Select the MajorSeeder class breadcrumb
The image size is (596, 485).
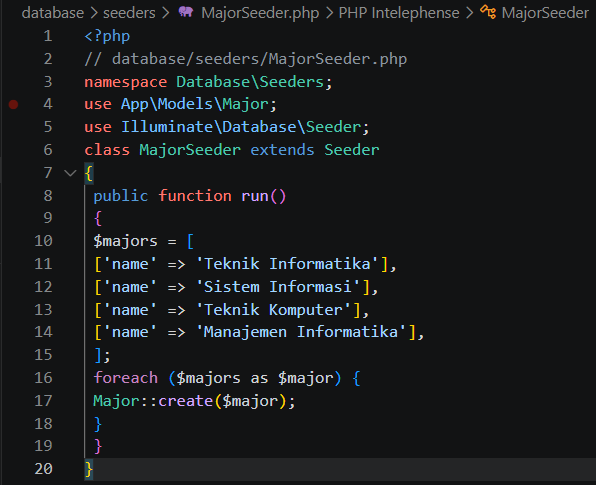(545, 13)
